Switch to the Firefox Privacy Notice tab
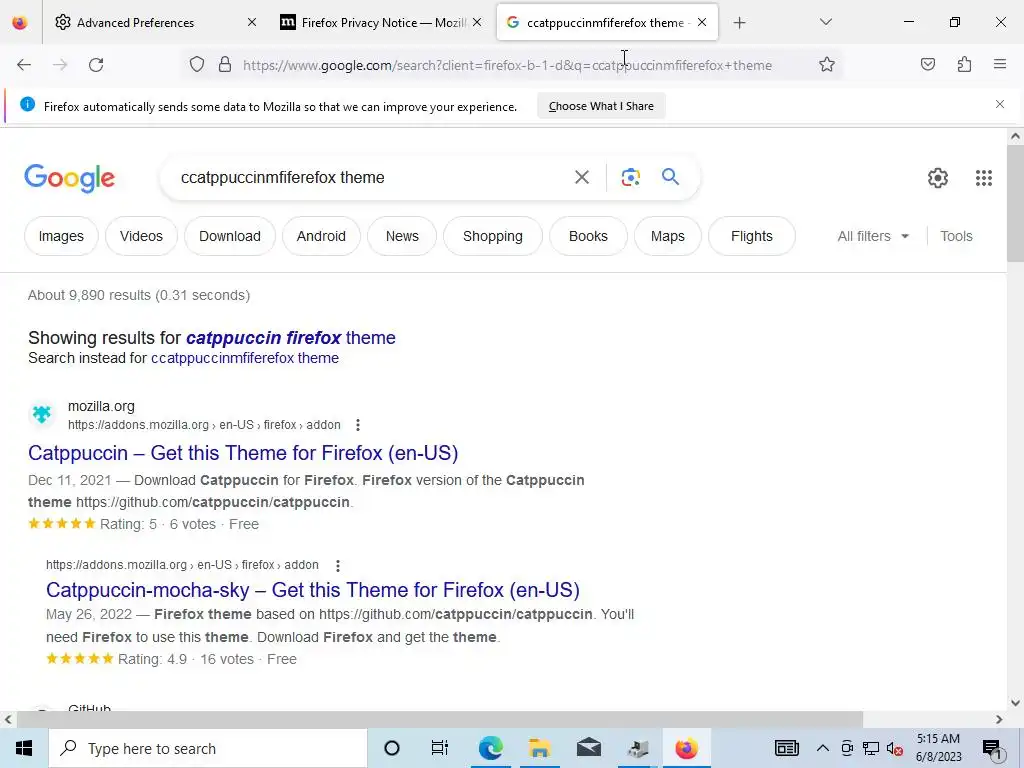Viewport: 1024px width, 768px height. pyautogui.click(x=383, y=23)
